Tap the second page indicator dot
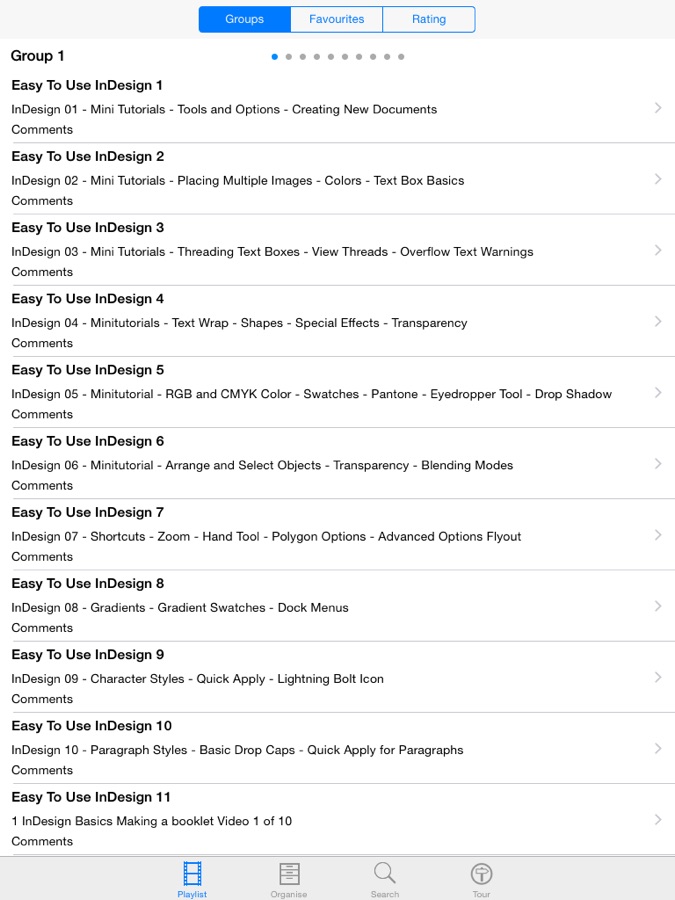This screenshot has width=675, height=900. pyautogui.click(x=289, y=57)
